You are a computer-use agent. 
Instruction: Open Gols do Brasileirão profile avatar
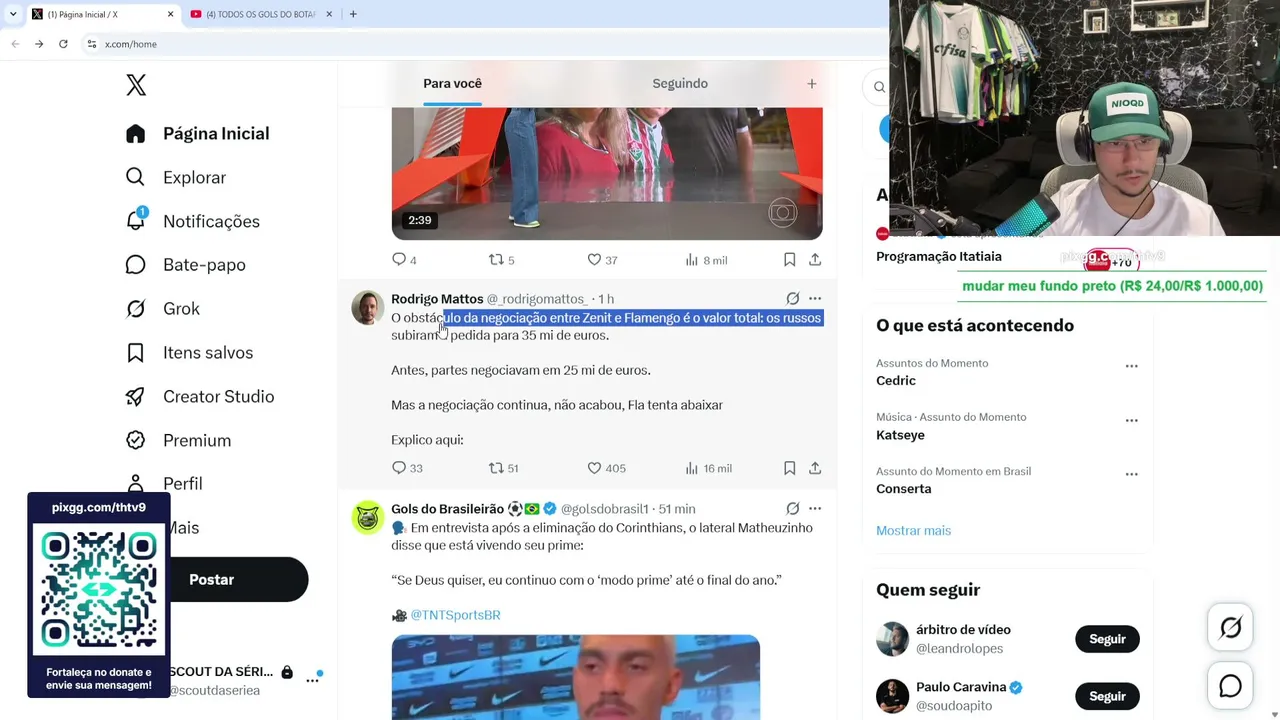[368, 517]
